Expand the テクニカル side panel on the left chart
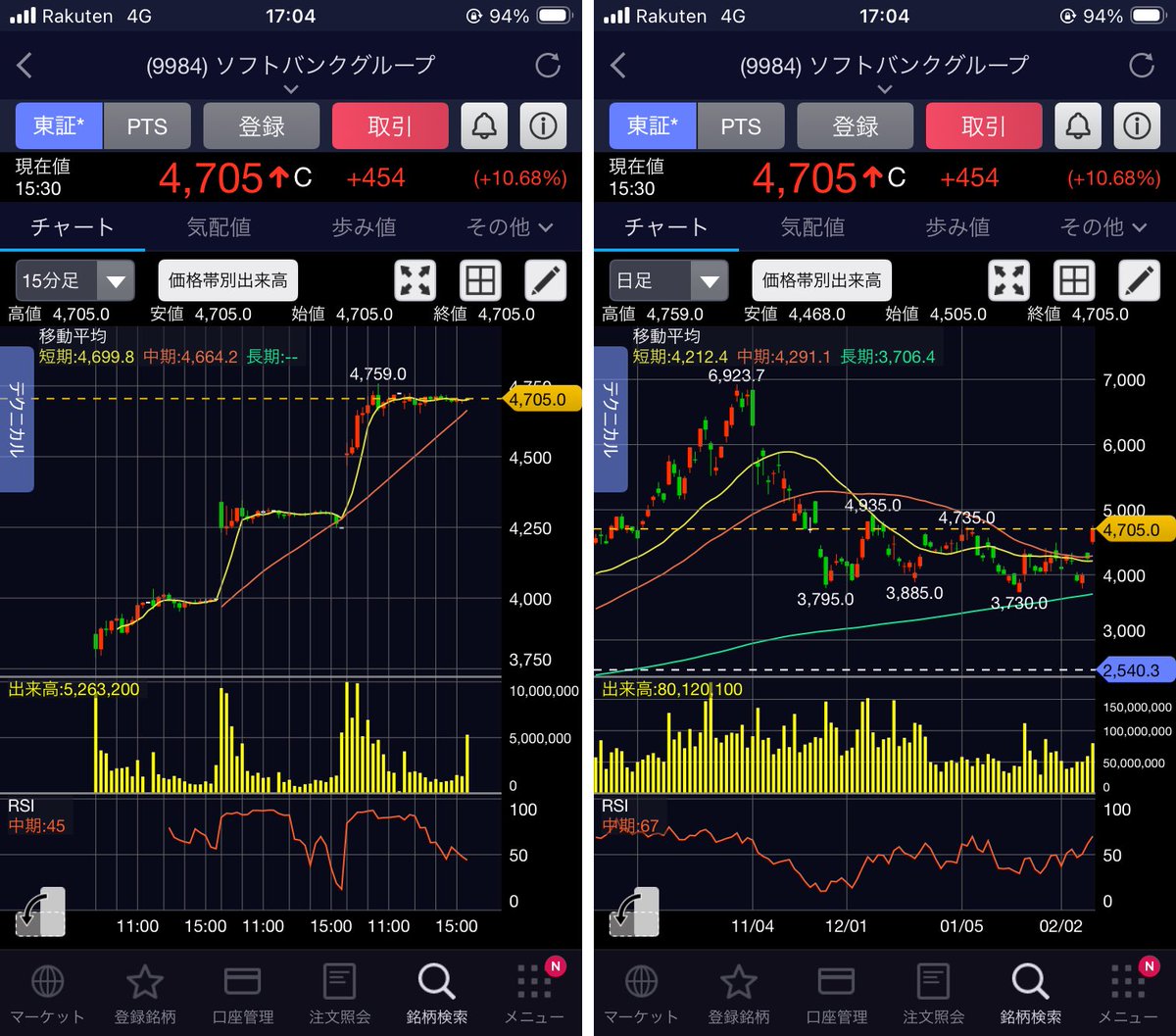This screenshot has height=1036, width=1176. pyautogui.click(x=17, y=420)
